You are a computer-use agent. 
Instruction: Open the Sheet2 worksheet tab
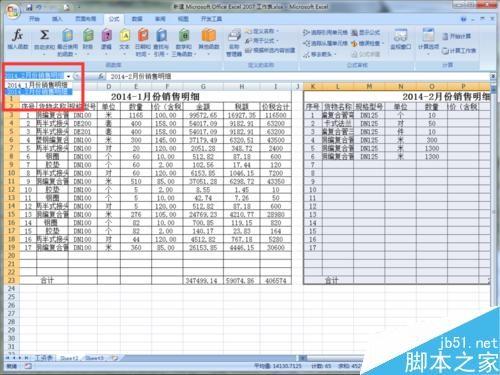click(69, 358)
